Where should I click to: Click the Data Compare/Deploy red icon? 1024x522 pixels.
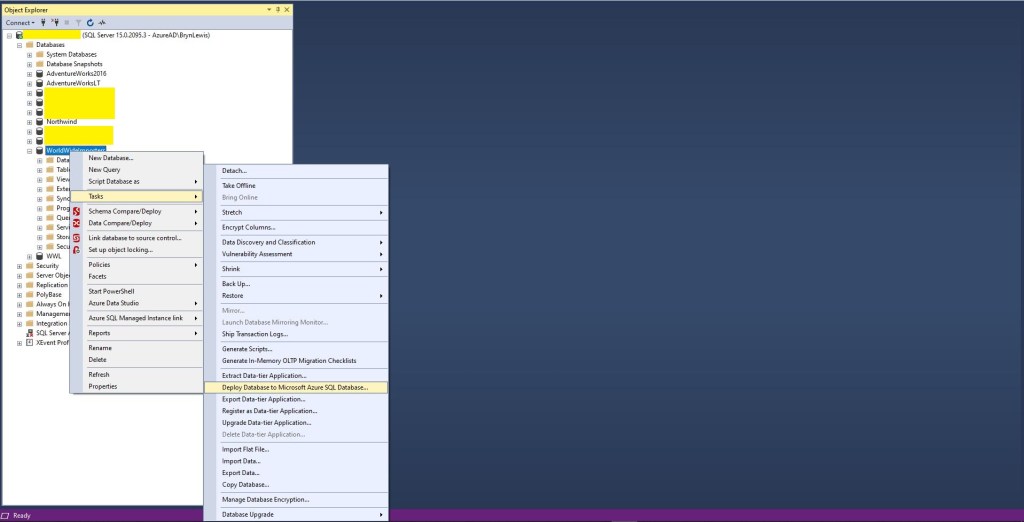coord(77,224)
